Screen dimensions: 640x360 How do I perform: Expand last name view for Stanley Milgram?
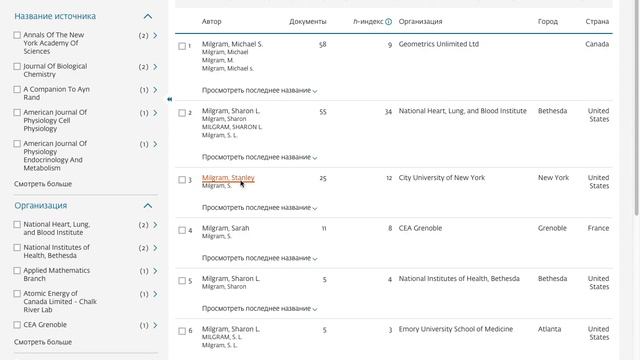[260, 208]
